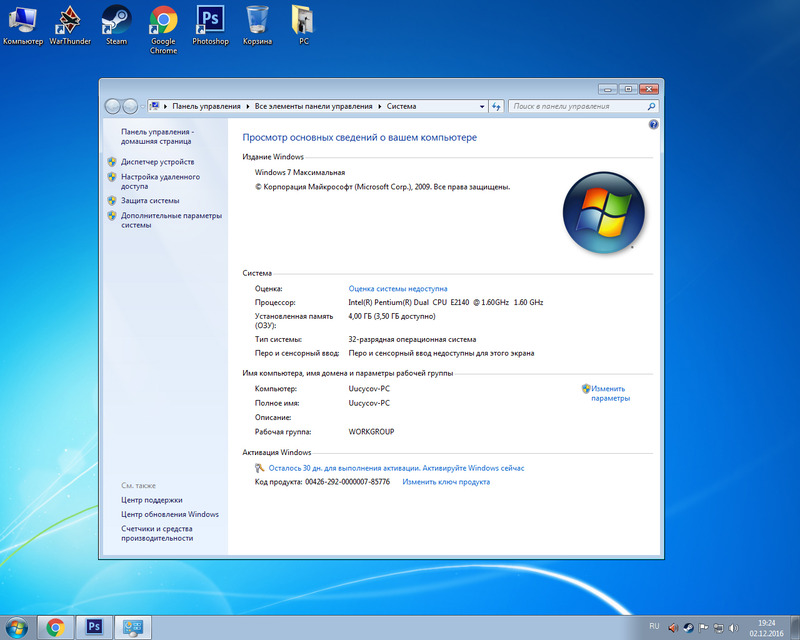The image size is (800, 640).
Task: Click the blue help question mark icon
Action: tap(653, 125)
